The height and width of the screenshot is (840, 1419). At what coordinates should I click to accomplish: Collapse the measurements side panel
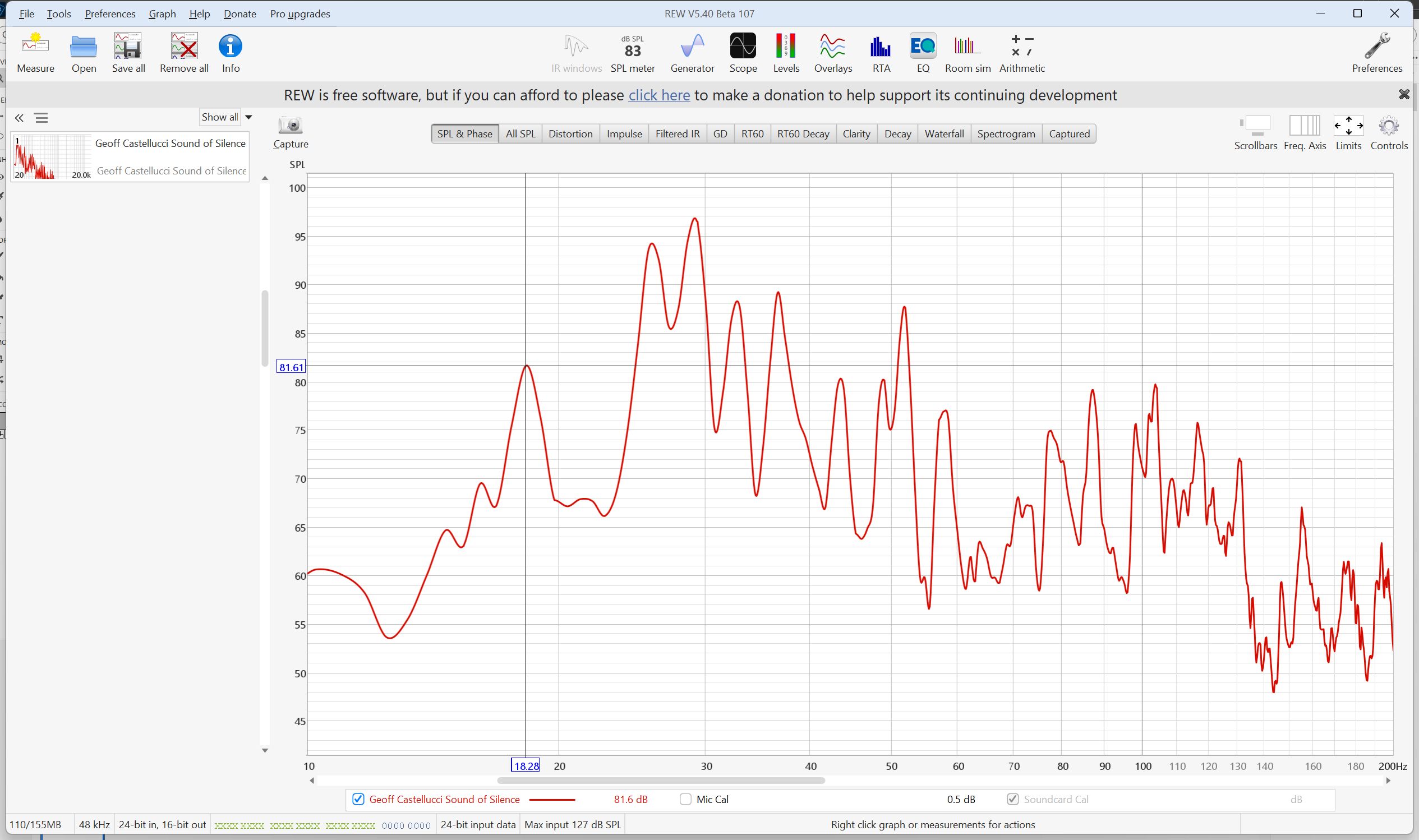tap(19, 118)
